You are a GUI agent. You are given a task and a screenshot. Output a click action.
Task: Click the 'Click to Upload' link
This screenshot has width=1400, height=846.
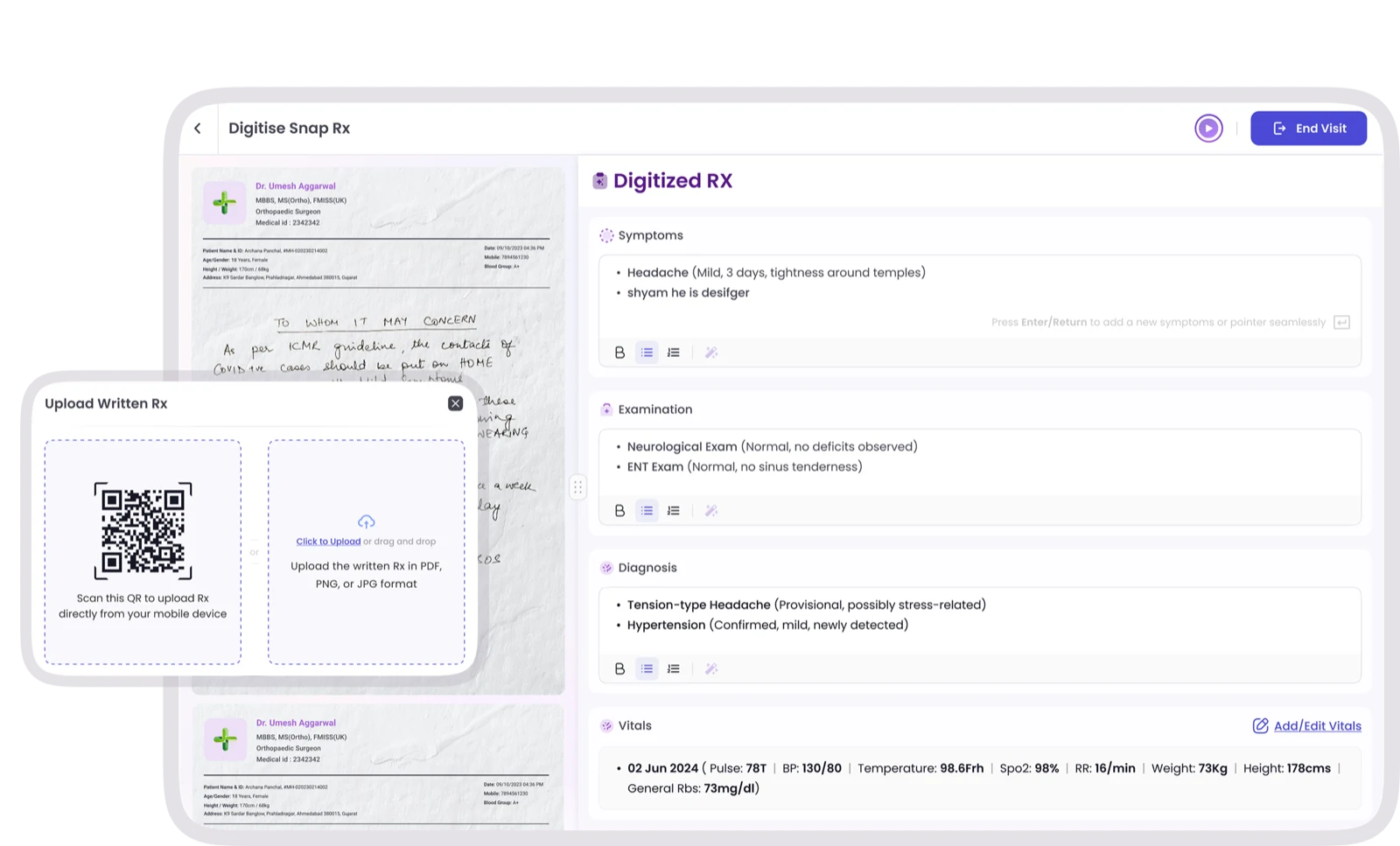point(328,542)
